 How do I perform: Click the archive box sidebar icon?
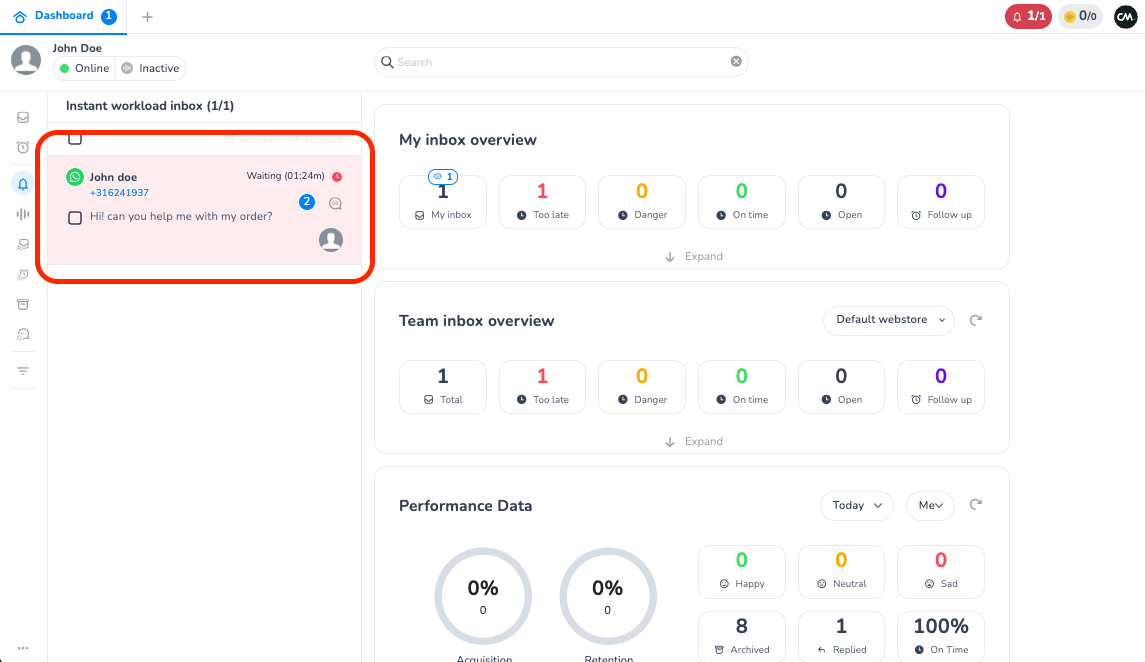coord(23,304)
